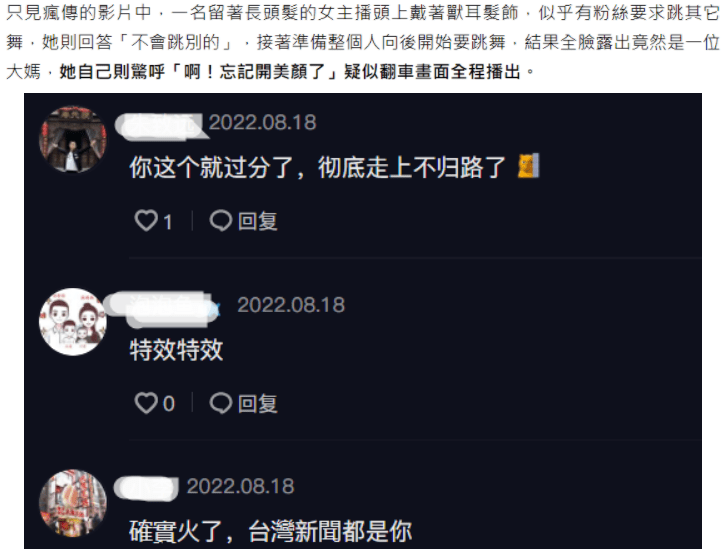Viewport: 724px width, 549px height.
Task: Select the comment text '你这个就过分了，彻底走上不归路了'
Action: click(x=318, y=167)
